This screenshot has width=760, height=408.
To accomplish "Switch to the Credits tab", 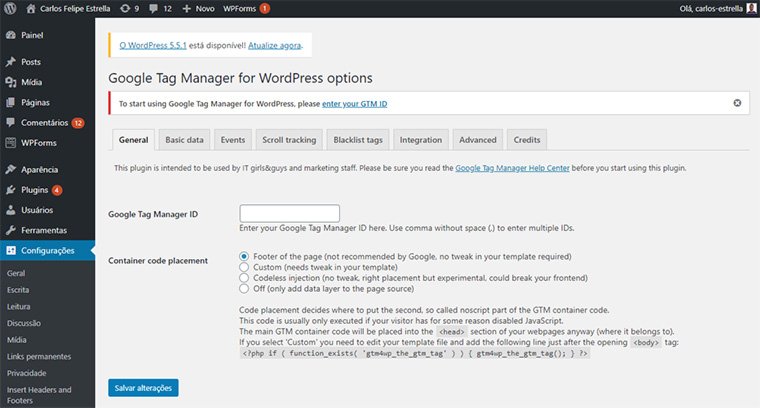I will 527,140.
